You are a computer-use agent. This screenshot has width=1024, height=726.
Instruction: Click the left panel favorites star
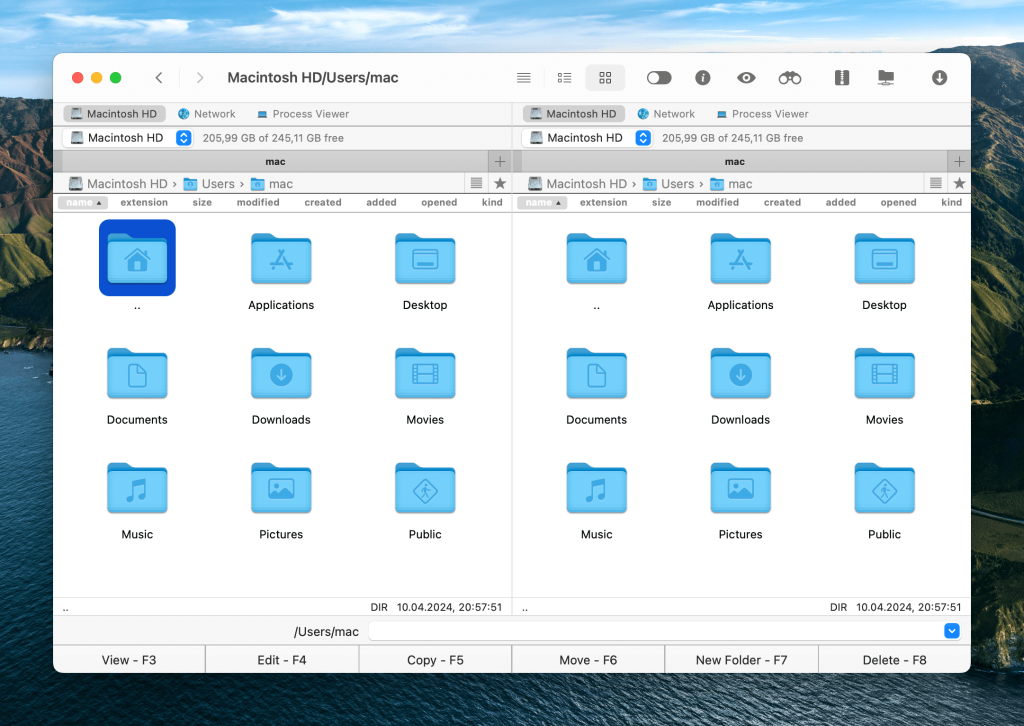tap(500, 183)
